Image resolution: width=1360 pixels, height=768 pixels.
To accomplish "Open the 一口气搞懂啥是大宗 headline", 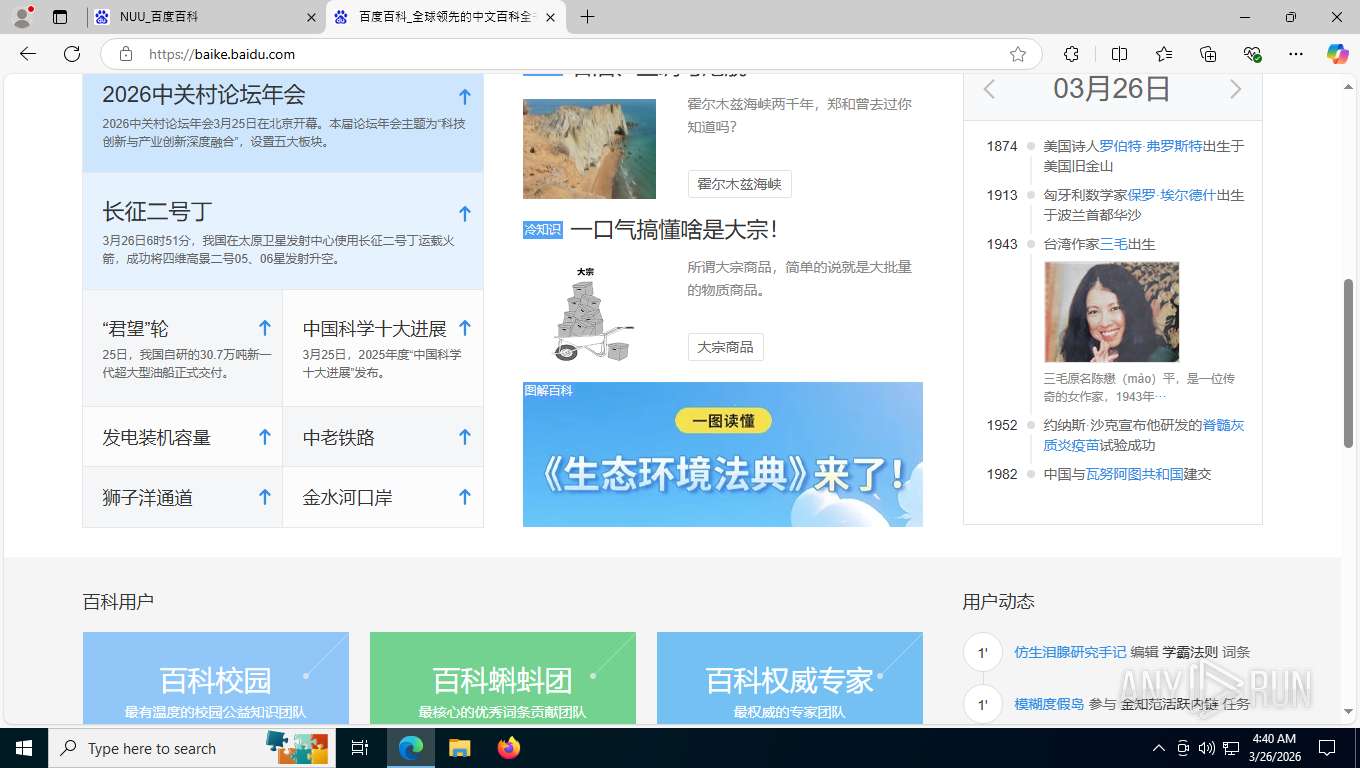I will click(673, 229).
